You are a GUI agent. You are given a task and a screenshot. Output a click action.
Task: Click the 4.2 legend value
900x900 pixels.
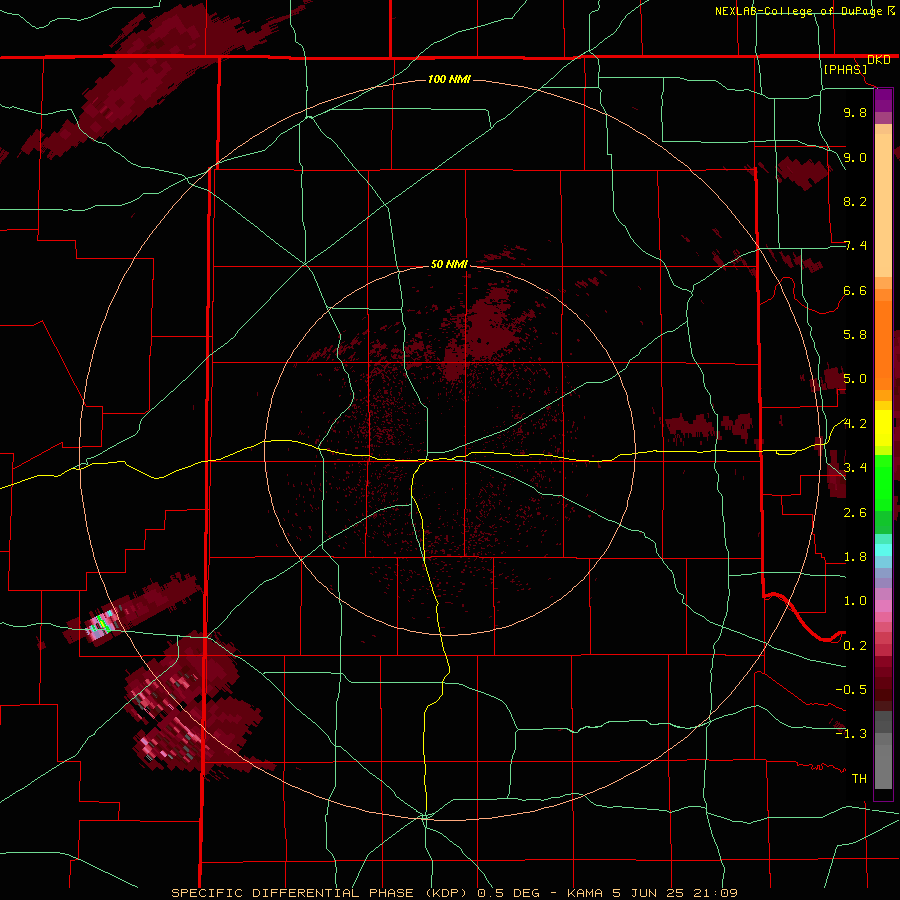(855, 424)
